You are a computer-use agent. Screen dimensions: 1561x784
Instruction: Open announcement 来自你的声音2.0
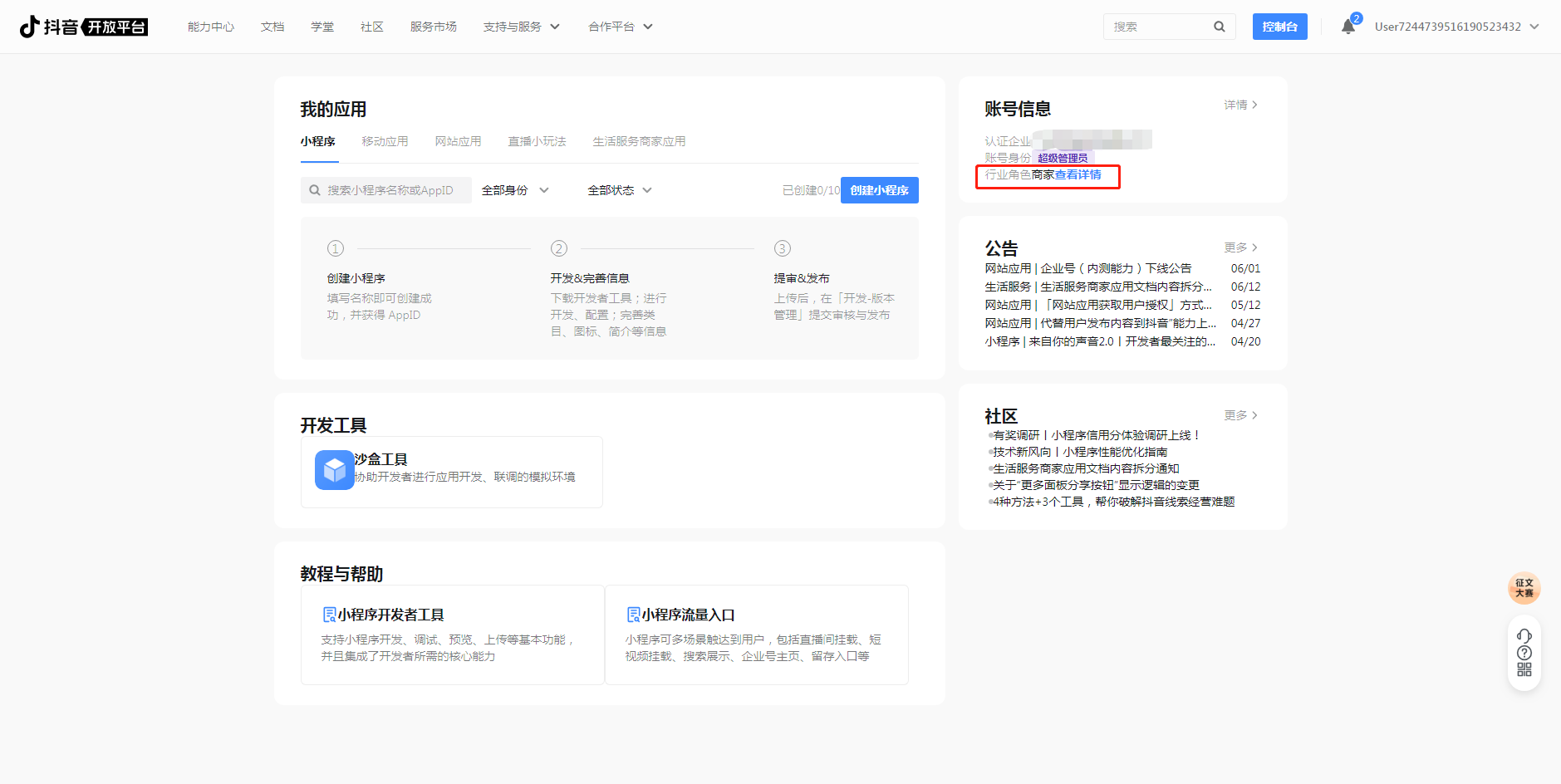tap(1100, 341)
